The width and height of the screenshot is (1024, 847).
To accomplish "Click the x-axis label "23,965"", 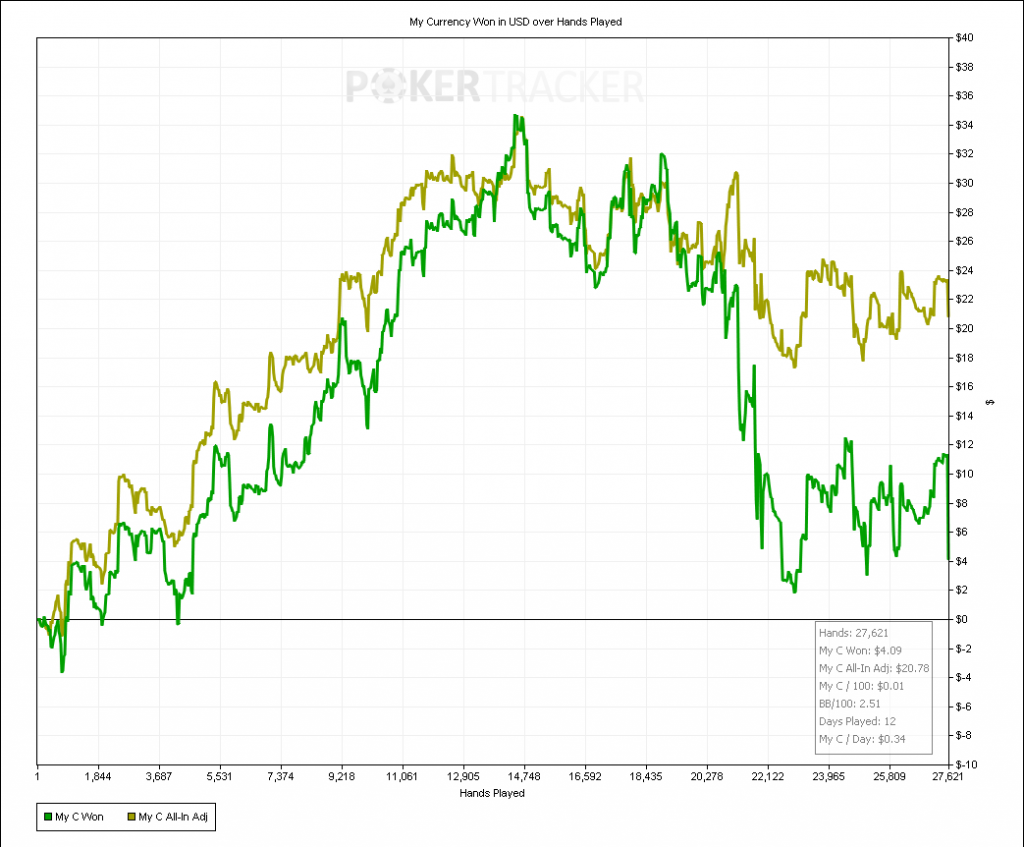I will tap(828, 776).
